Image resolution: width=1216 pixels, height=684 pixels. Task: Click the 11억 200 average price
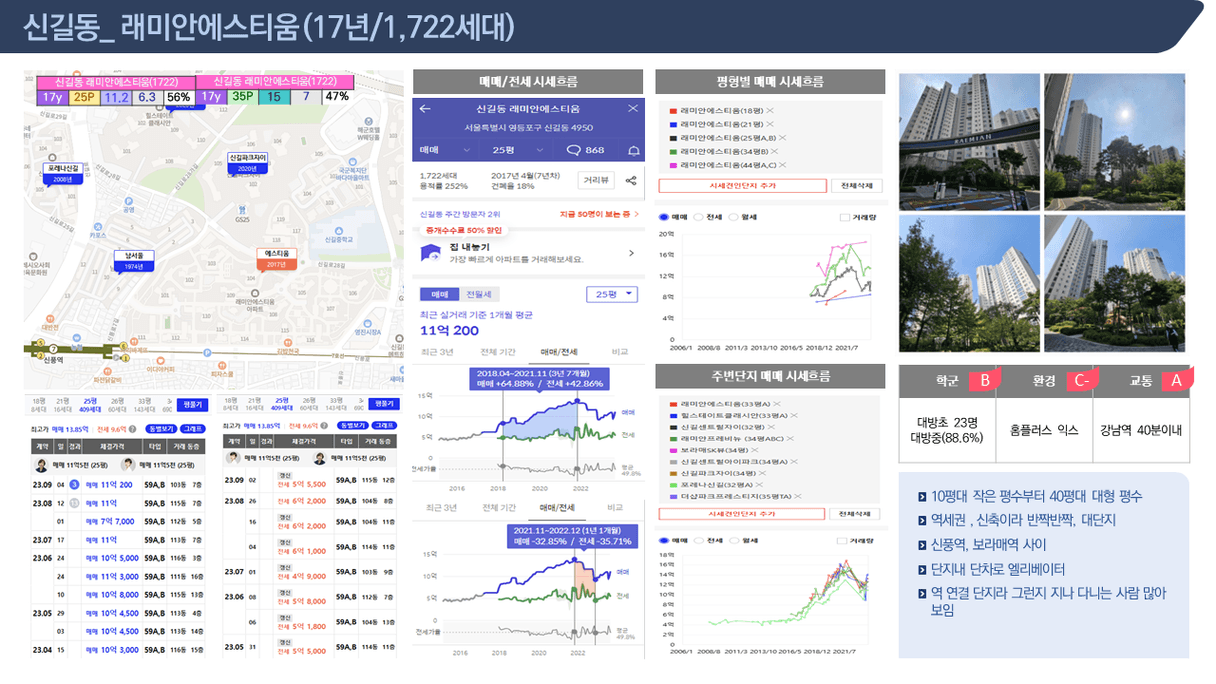point(449,330)
